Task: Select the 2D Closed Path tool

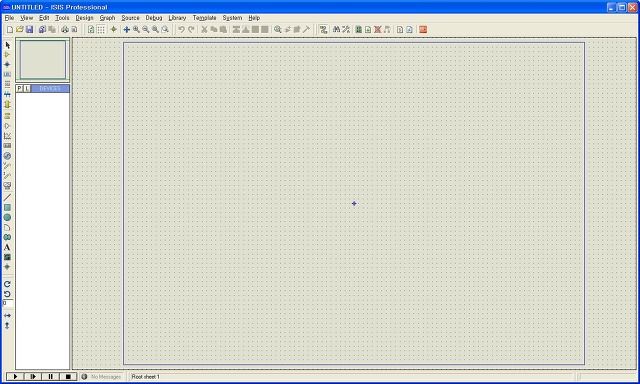Action: [x=7, y=237]
